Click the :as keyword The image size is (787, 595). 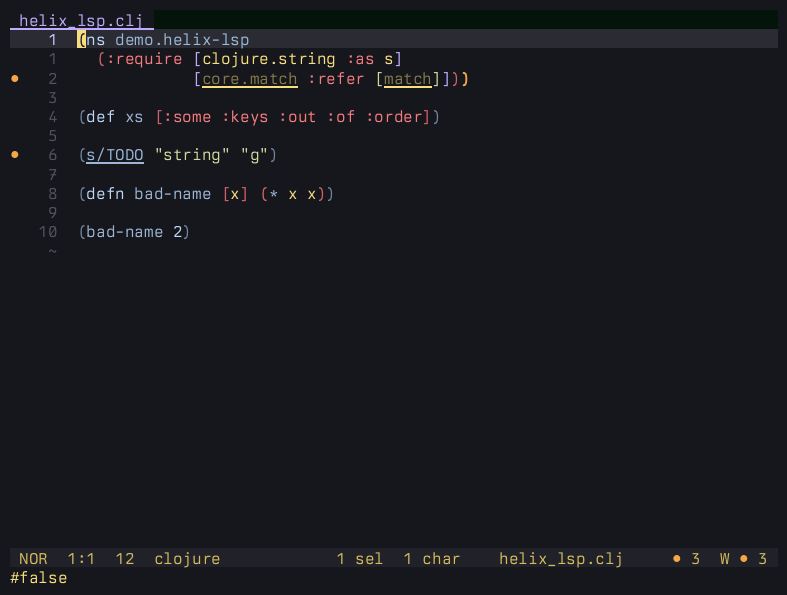(x=360, y=59)
